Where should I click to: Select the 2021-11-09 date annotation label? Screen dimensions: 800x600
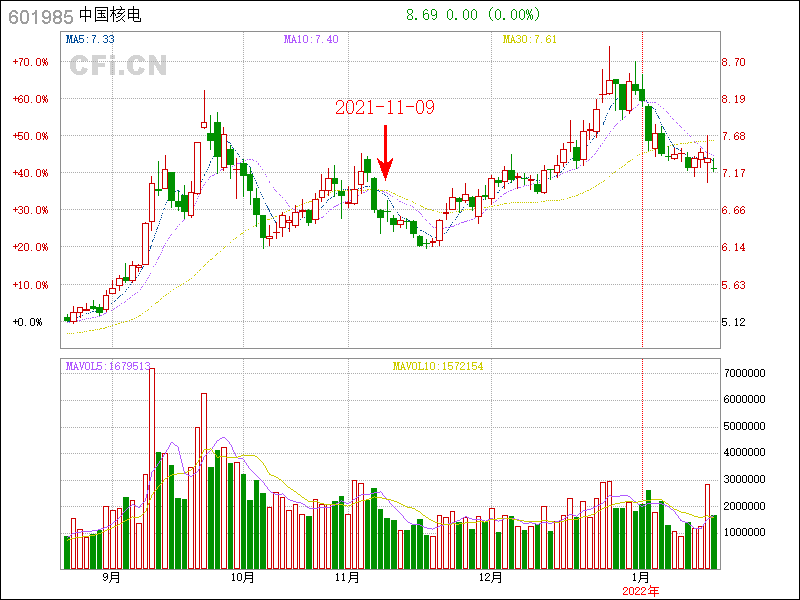click(x=385, y=107)
